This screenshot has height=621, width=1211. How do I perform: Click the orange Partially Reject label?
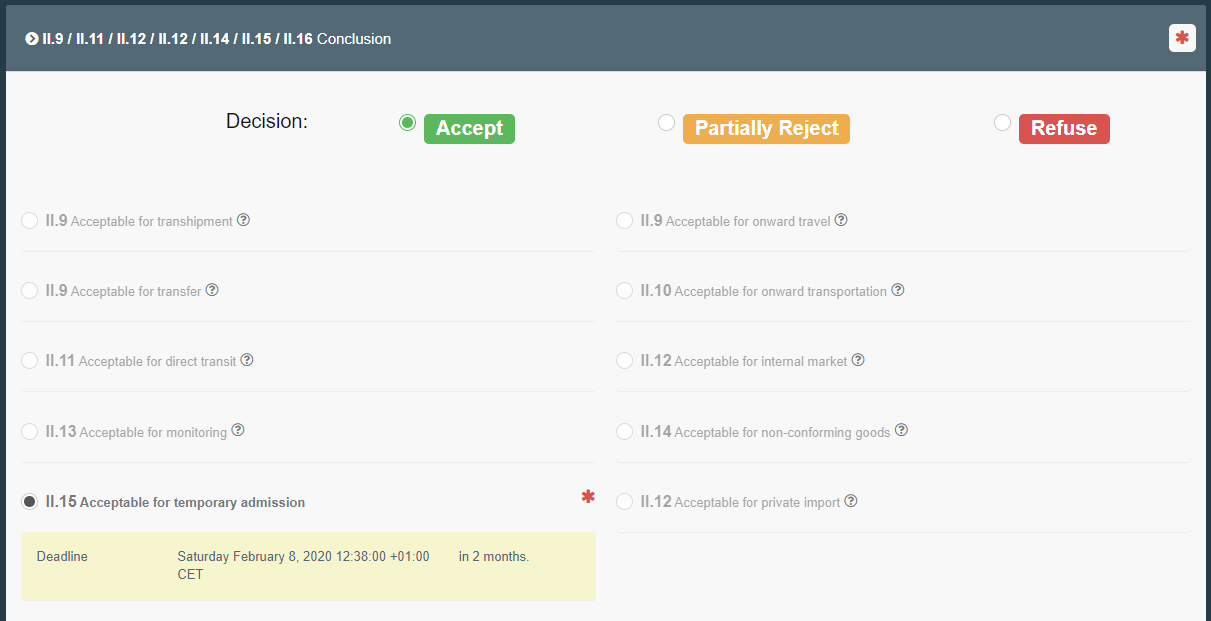(x=766, y=129)
